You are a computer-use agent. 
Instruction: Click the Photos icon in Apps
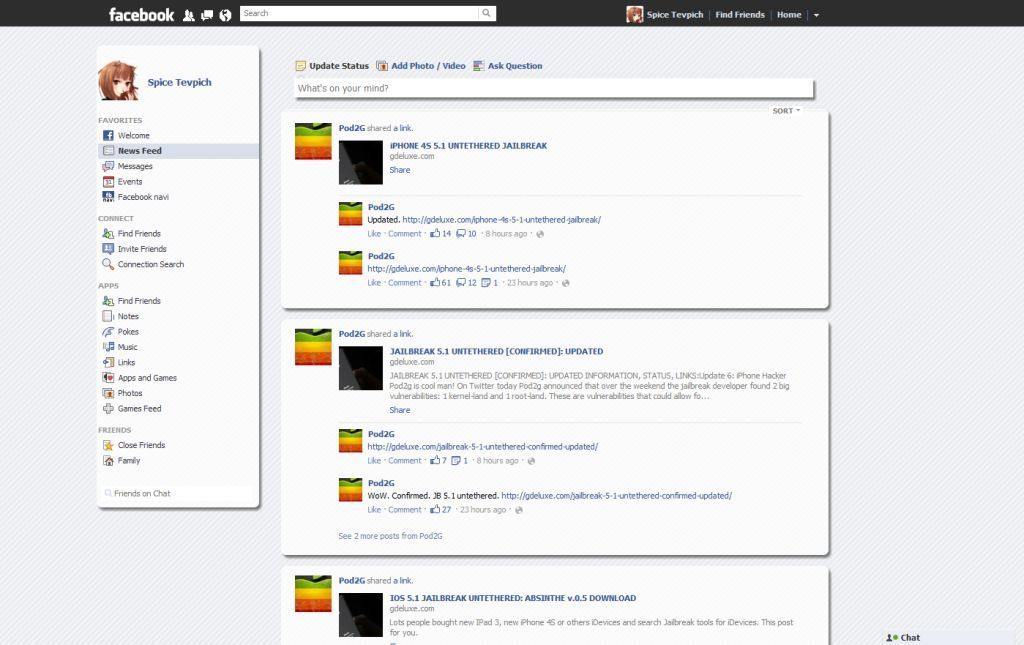point(108,393)
